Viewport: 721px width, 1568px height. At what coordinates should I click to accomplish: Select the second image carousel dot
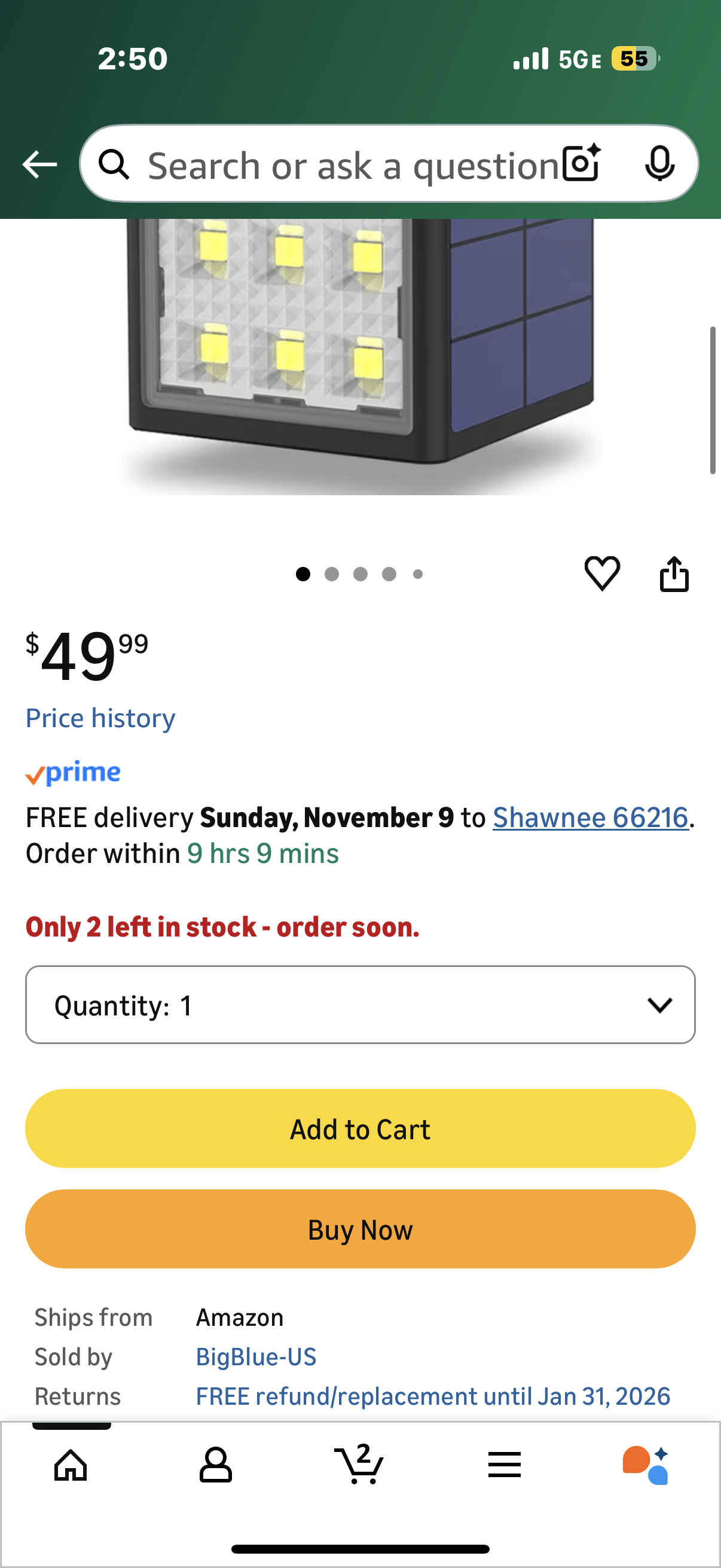point(332,574)
